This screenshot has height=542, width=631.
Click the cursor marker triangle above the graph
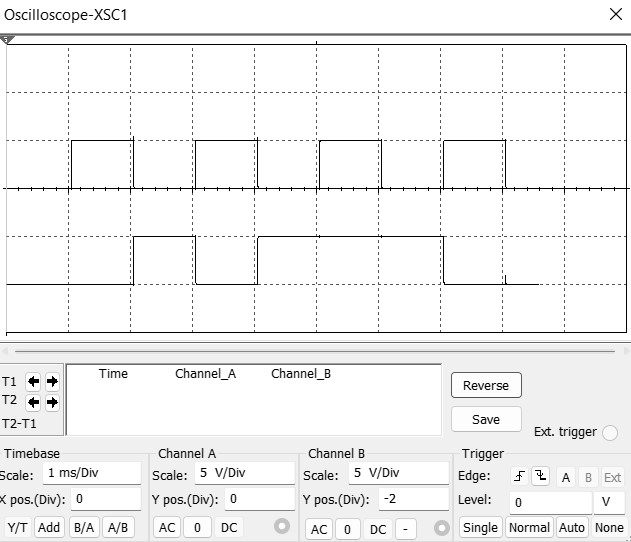[8, 39]
